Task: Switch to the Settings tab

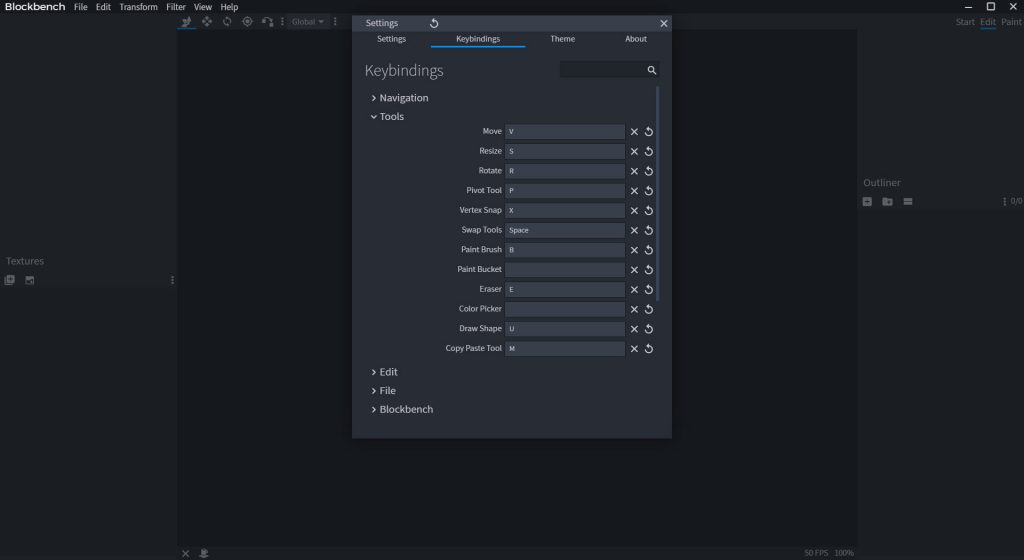Action: click(391, 39)
